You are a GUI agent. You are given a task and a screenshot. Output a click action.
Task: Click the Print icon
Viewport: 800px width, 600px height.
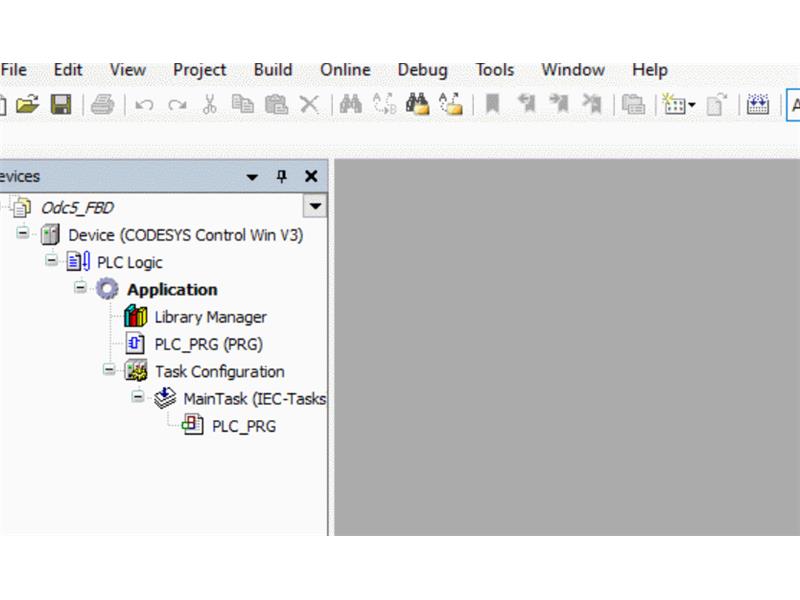(x=103, y=105)
